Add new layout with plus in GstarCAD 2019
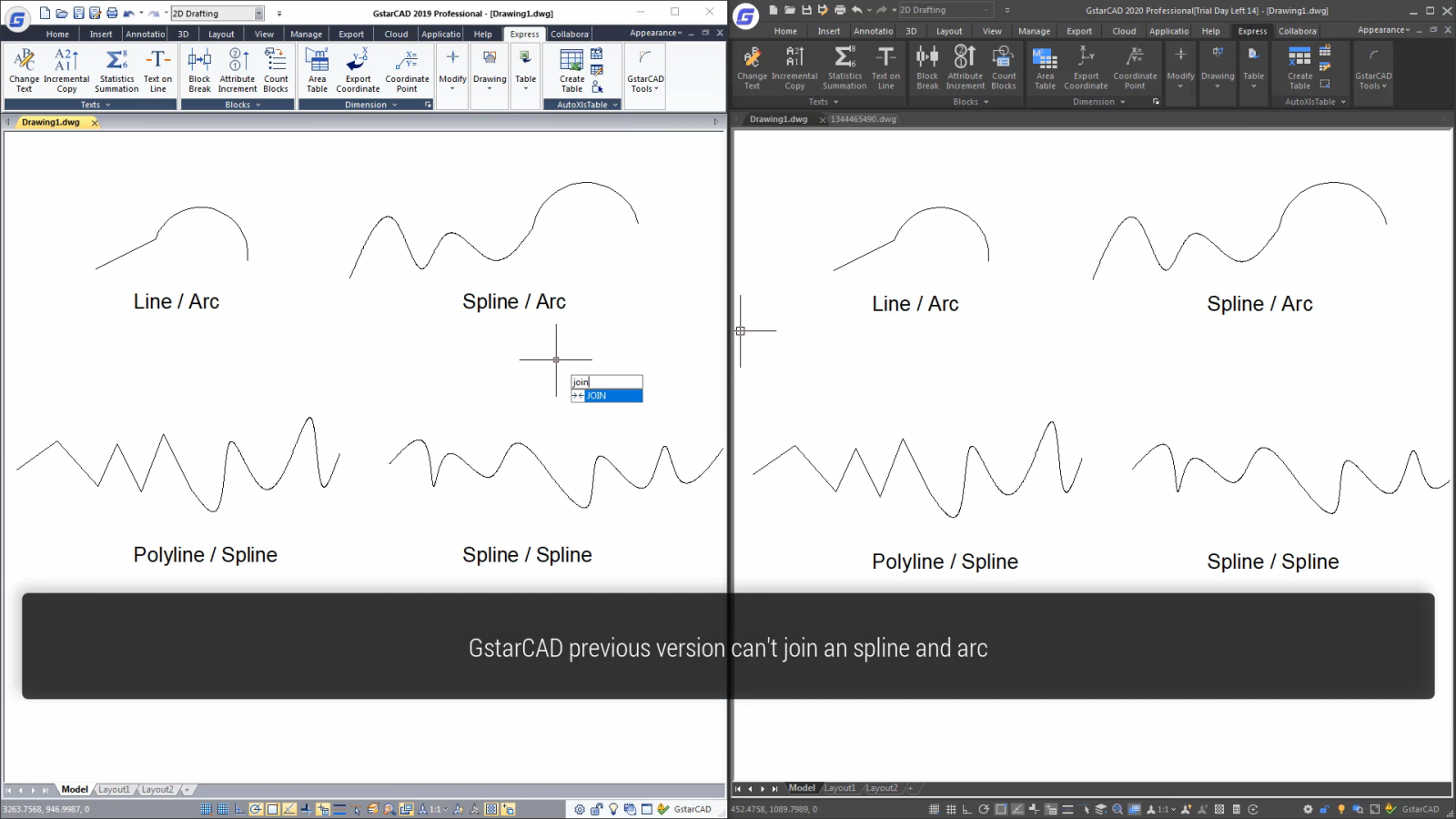1456x819 pixels. [187, 790]
